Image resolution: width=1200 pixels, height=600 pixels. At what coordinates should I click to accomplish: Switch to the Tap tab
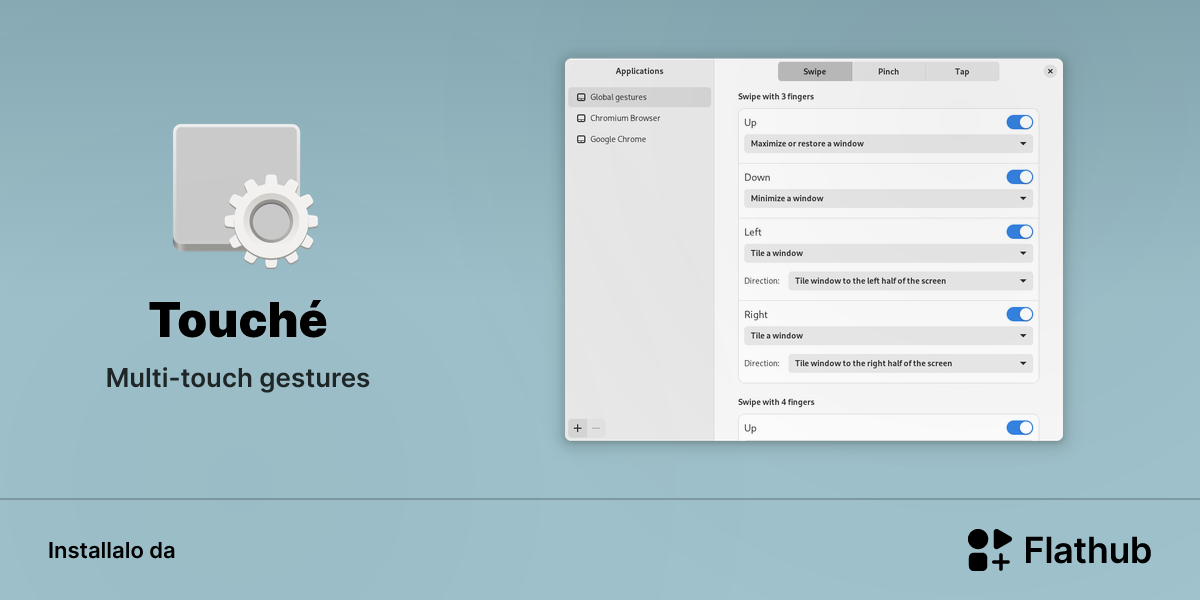(962, 72)
